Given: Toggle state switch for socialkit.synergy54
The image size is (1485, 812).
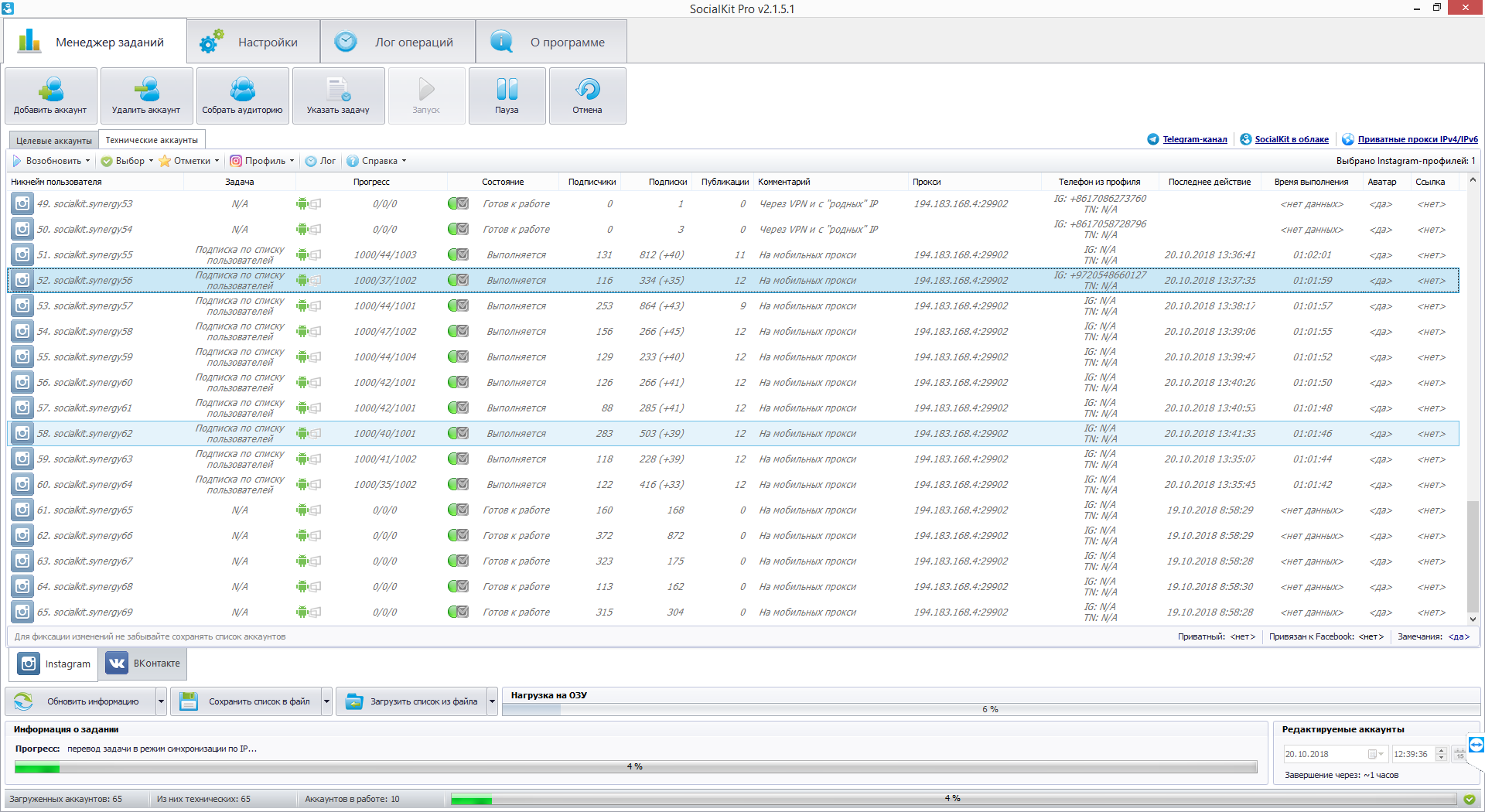Looking at the screenshot, I should [x=458, y=230].
